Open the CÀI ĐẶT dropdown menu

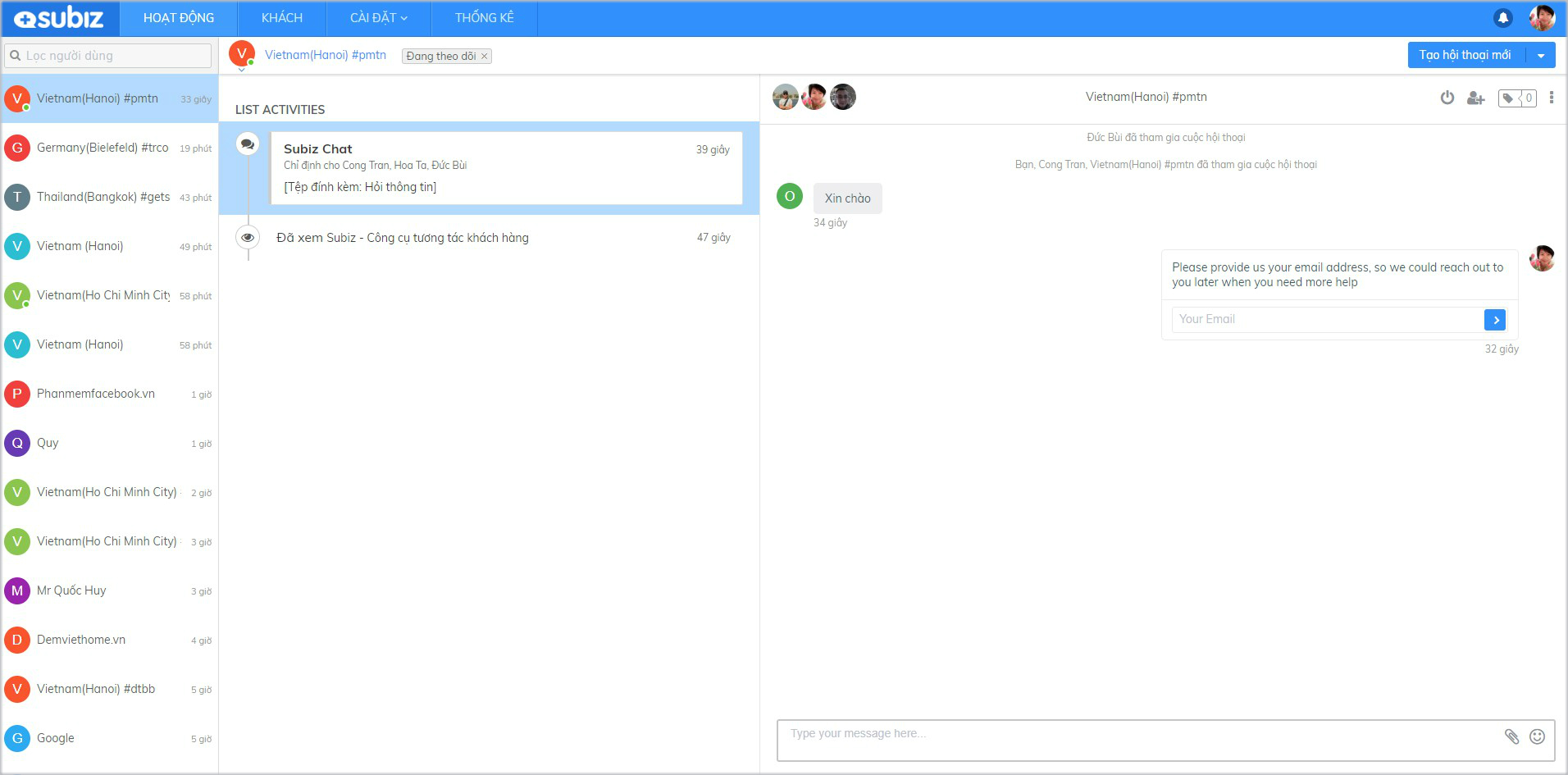tap(378, 18)
